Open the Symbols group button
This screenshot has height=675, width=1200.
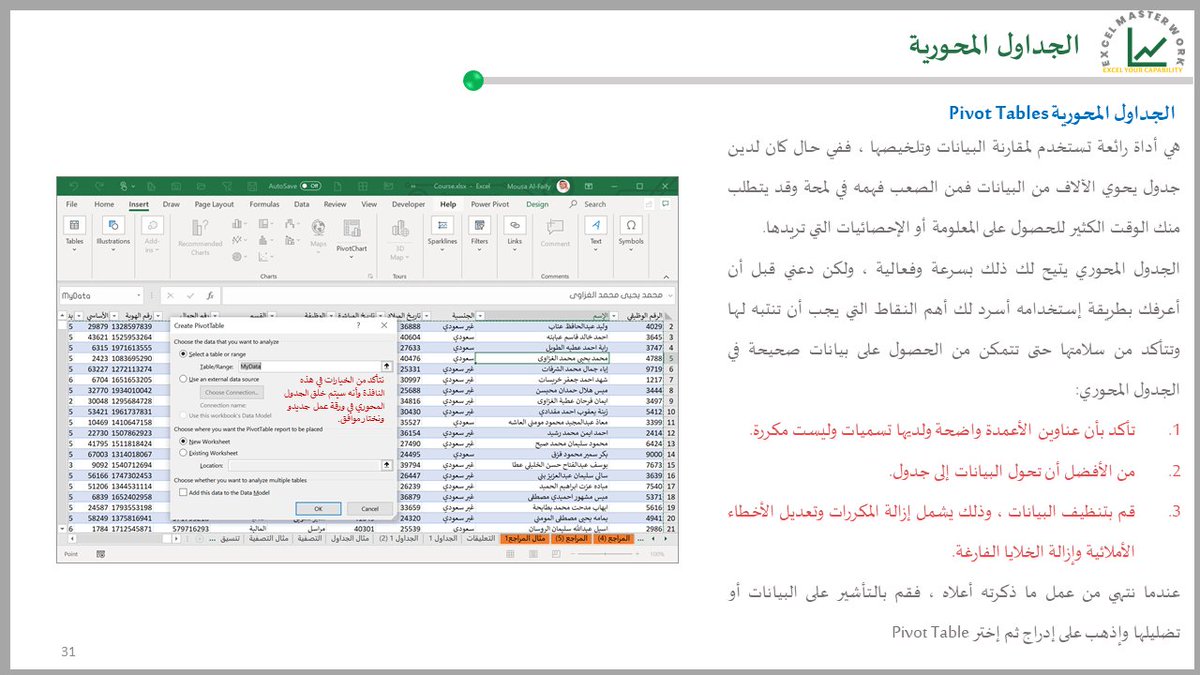coord(631,233)
